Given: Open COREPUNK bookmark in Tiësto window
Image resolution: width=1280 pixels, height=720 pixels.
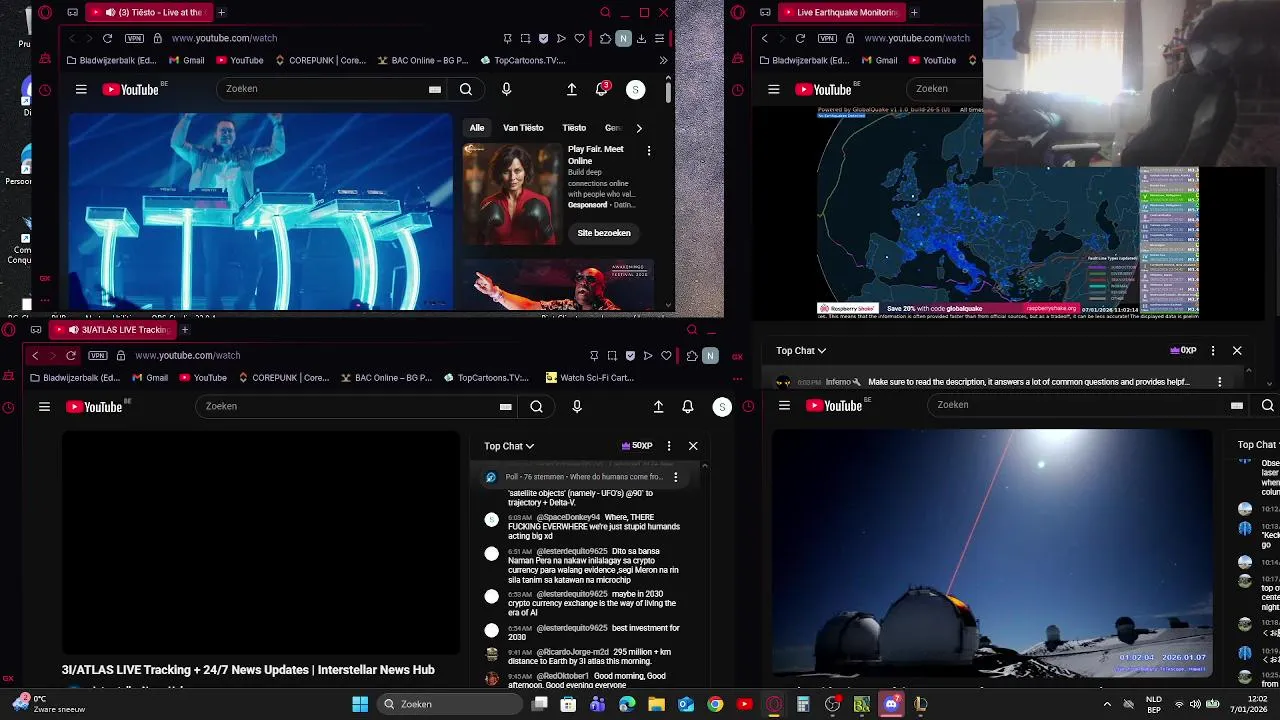Looking at the screenshot, I should click(320, 60).
